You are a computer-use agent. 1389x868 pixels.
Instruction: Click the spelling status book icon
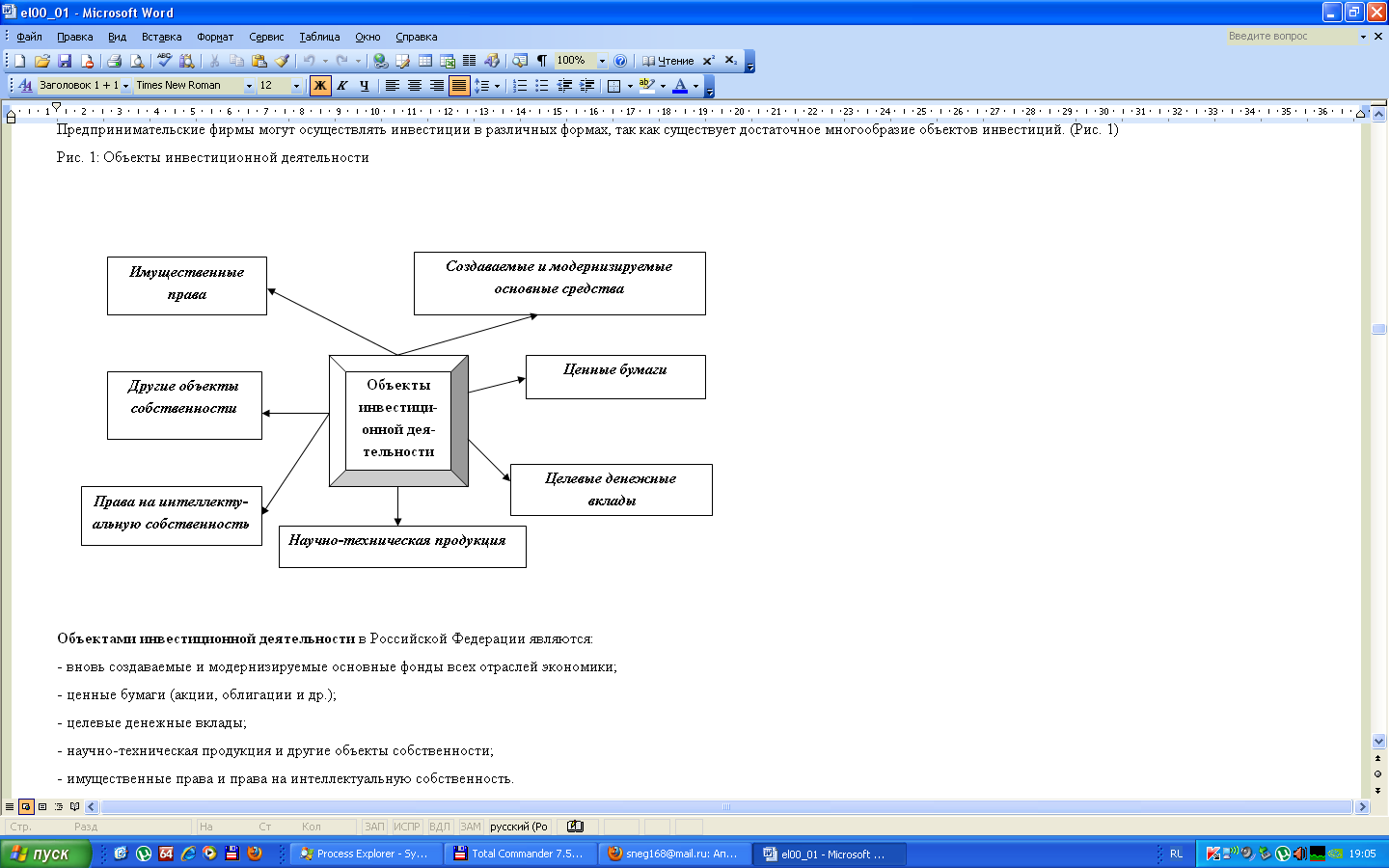(x=575, y=827)
